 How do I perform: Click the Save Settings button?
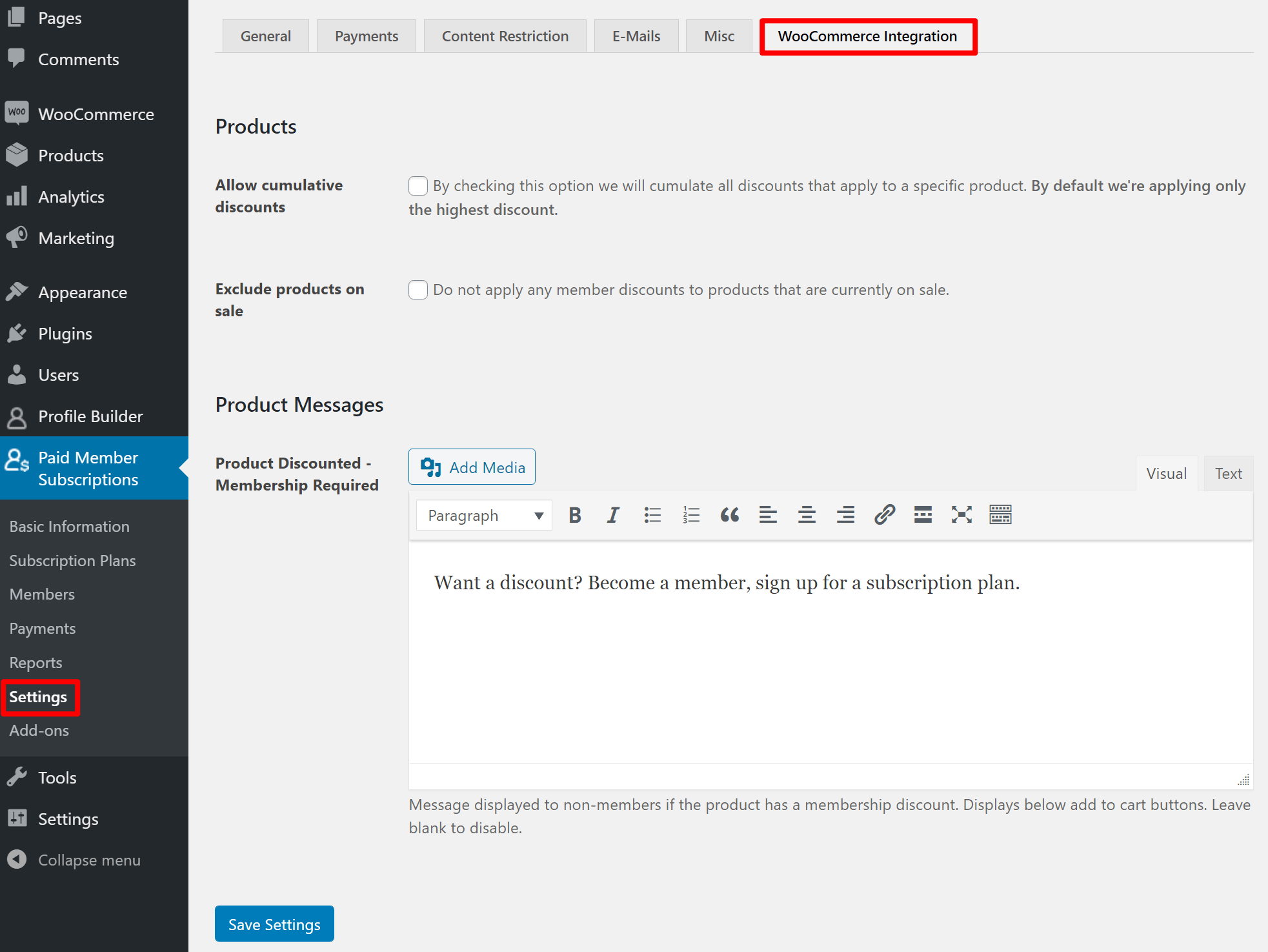click(274, 924)
